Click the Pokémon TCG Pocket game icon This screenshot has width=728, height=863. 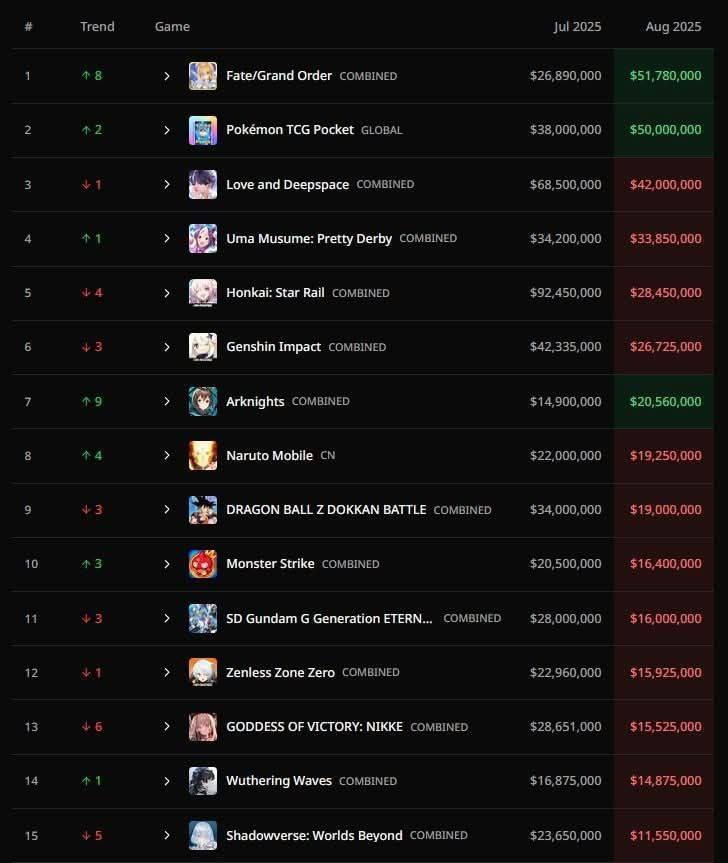[x=203, y=130]
